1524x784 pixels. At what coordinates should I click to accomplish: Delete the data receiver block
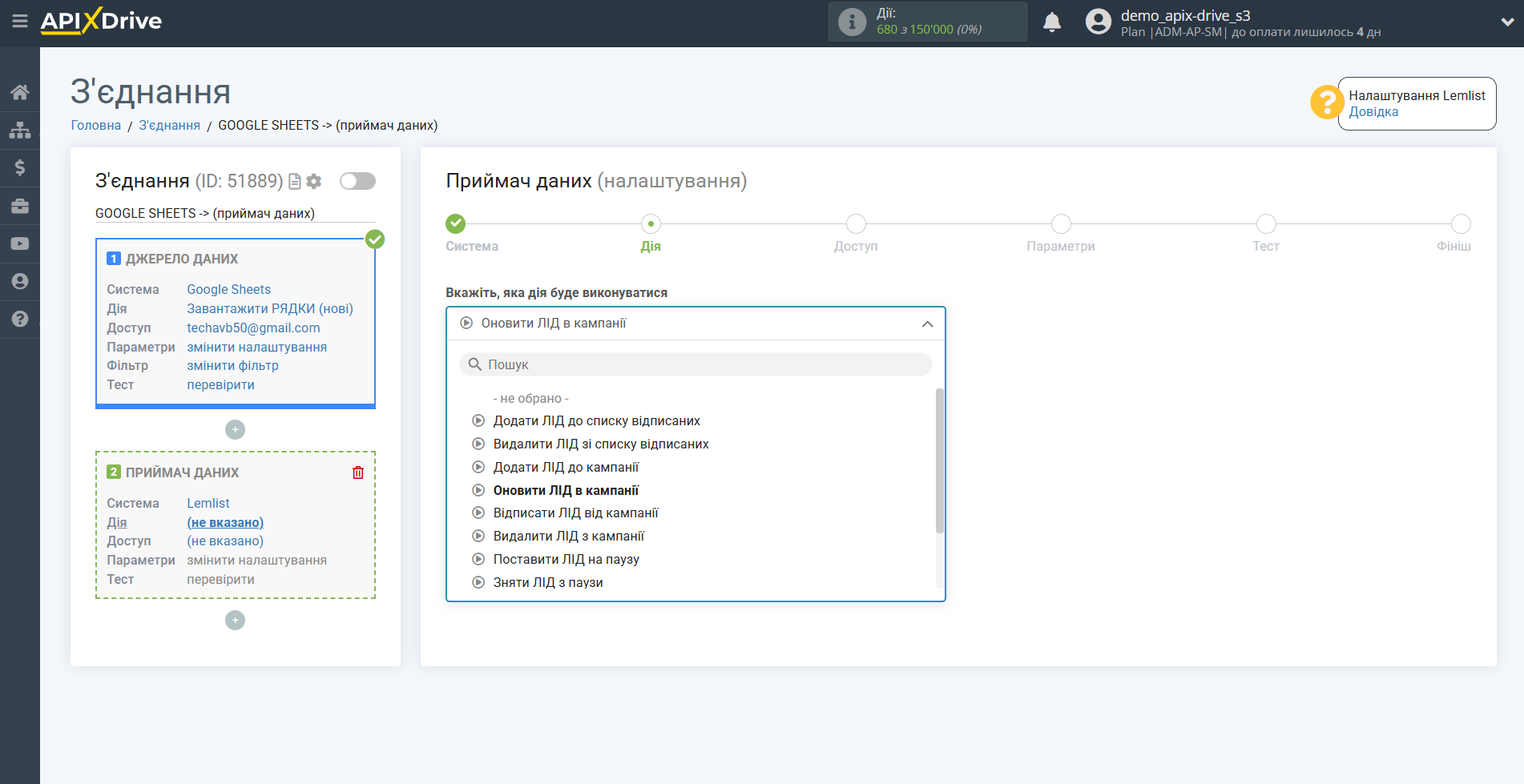pyautogui.click(x=358, y=472)
